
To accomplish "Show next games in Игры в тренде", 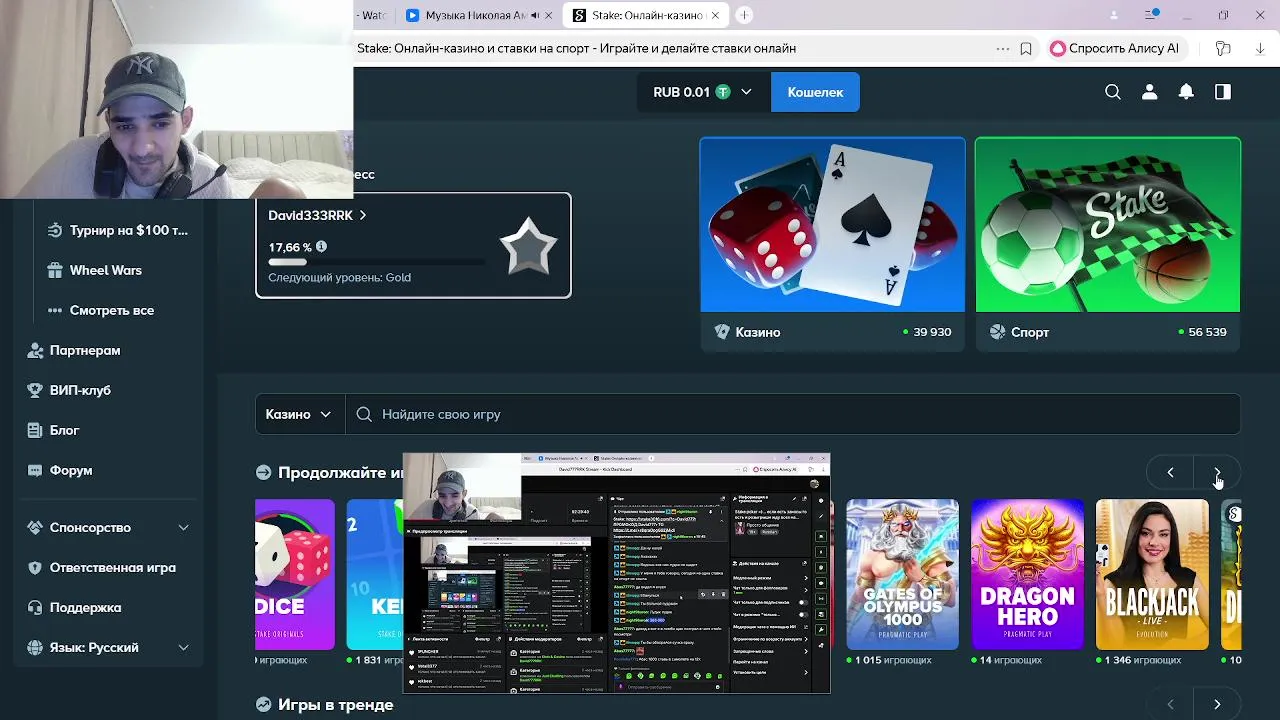I will click(x=1217, y=704).
